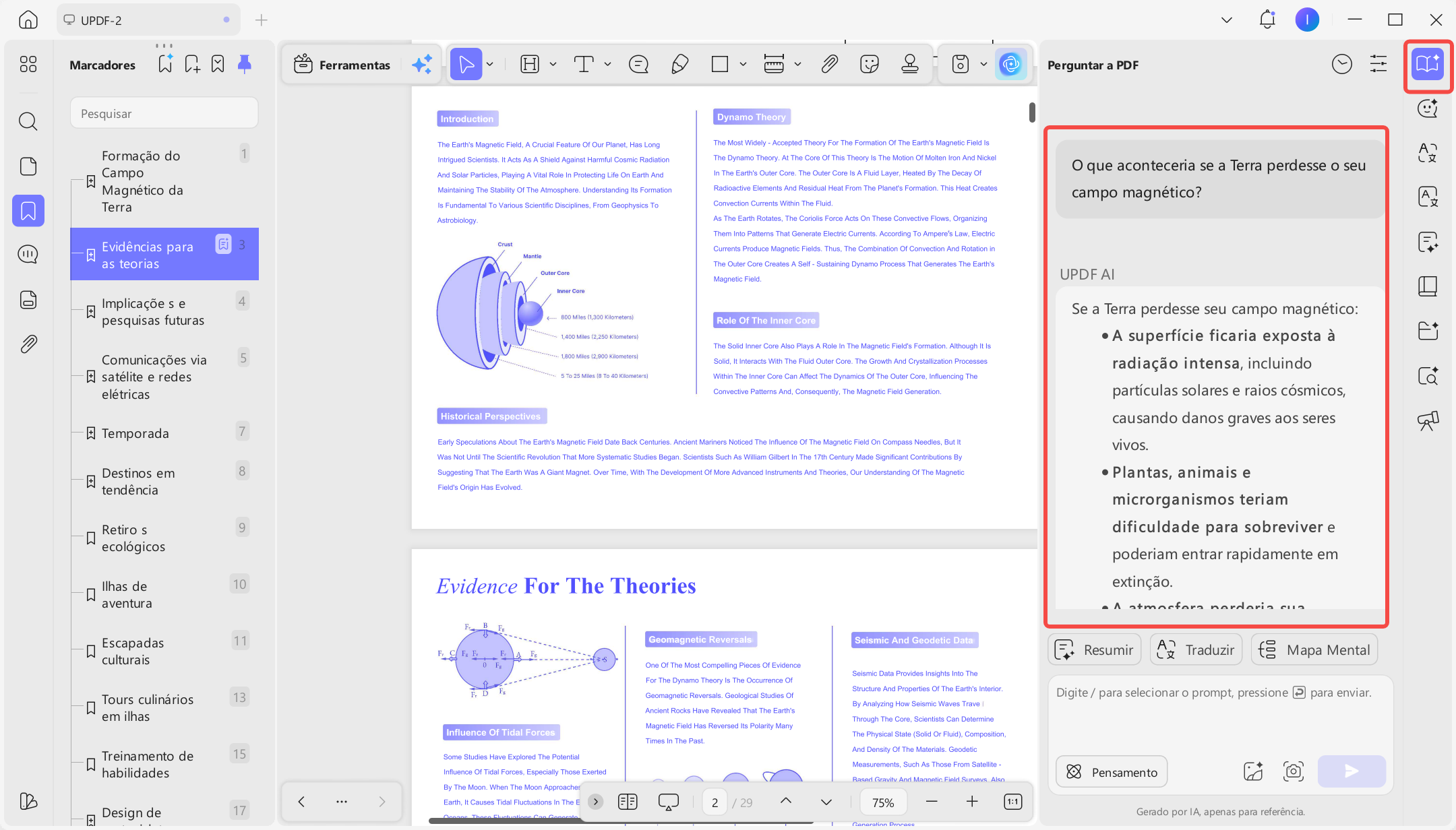Select the sticker tool icon

click(870, 65)
